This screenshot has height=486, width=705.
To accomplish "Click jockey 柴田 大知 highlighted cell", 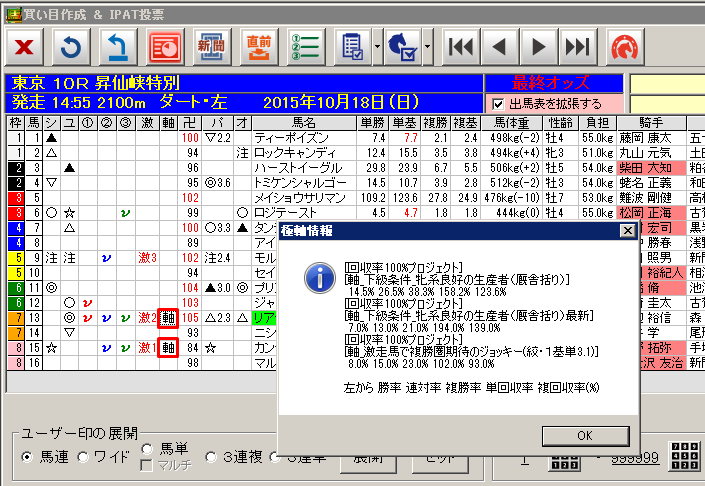I will (x=651, y=168).
